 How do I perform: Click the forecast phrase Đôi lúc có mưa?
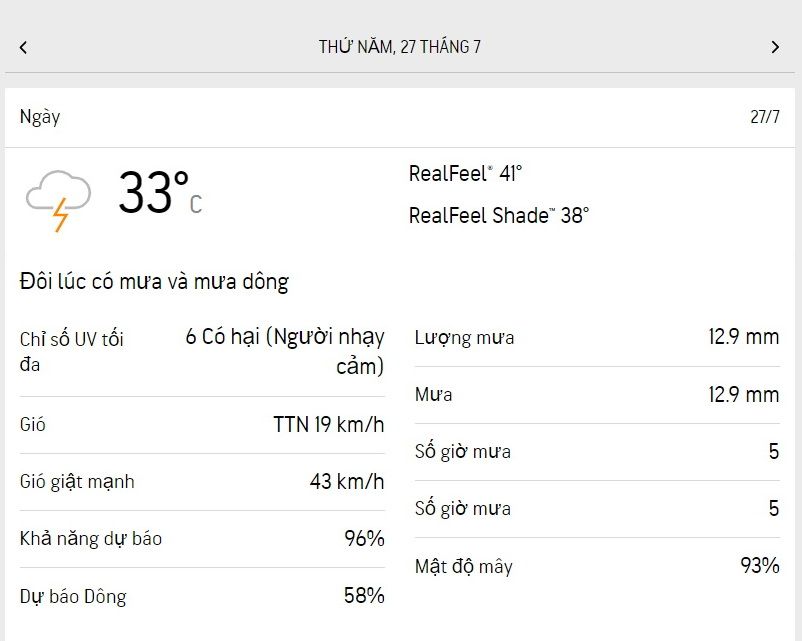(x=91, y=282)
